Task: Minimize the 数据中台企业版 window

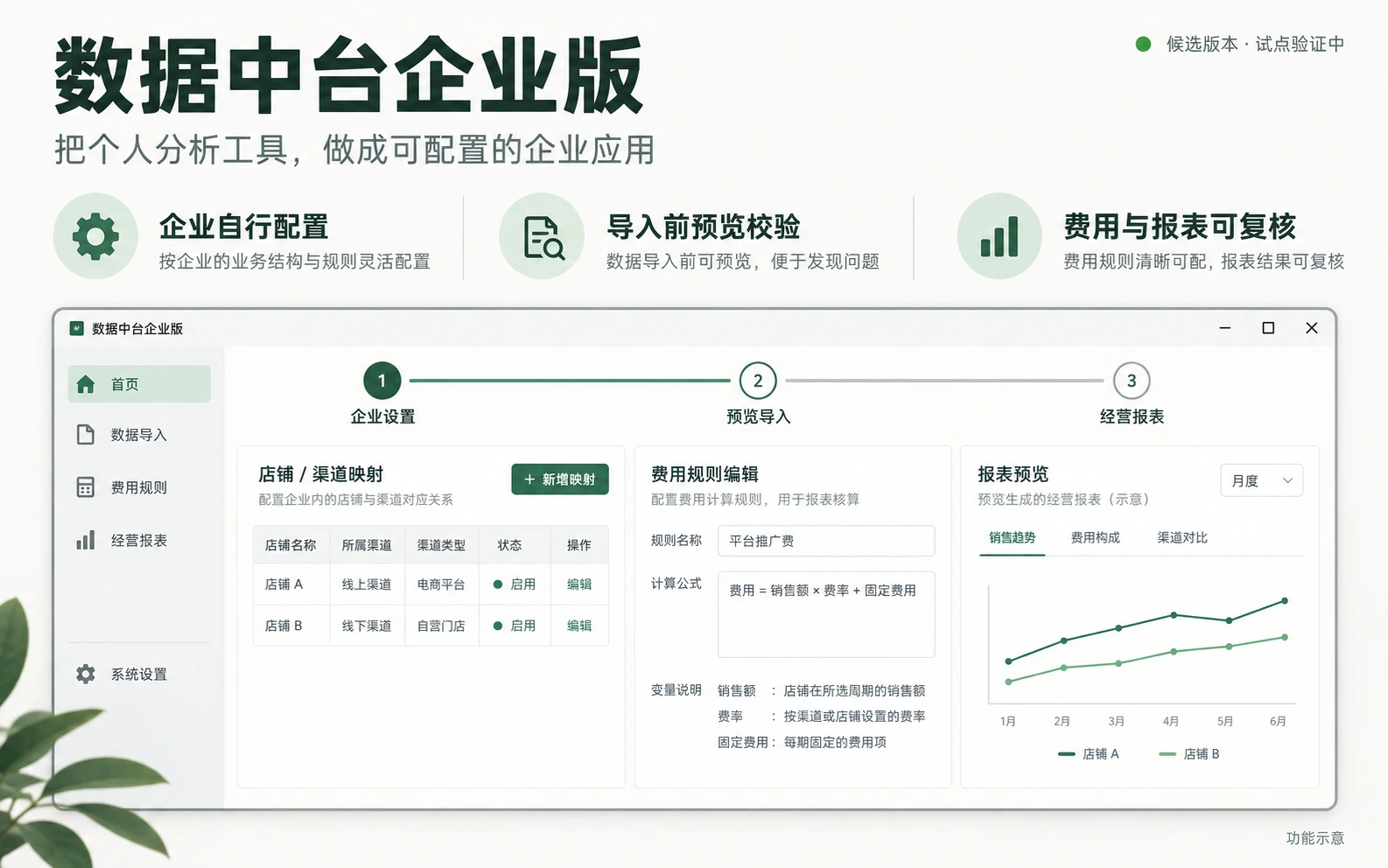Action: [x=1225, y=328]
